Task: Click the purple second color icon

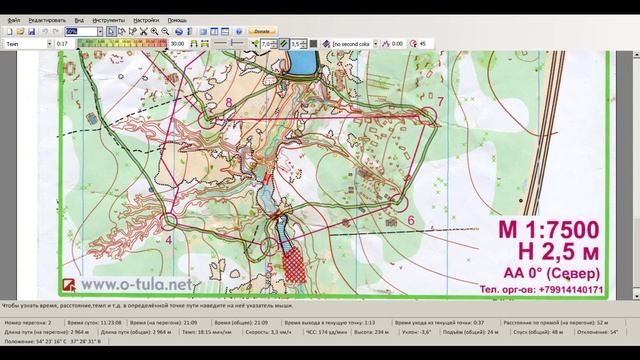Action: 326,44
